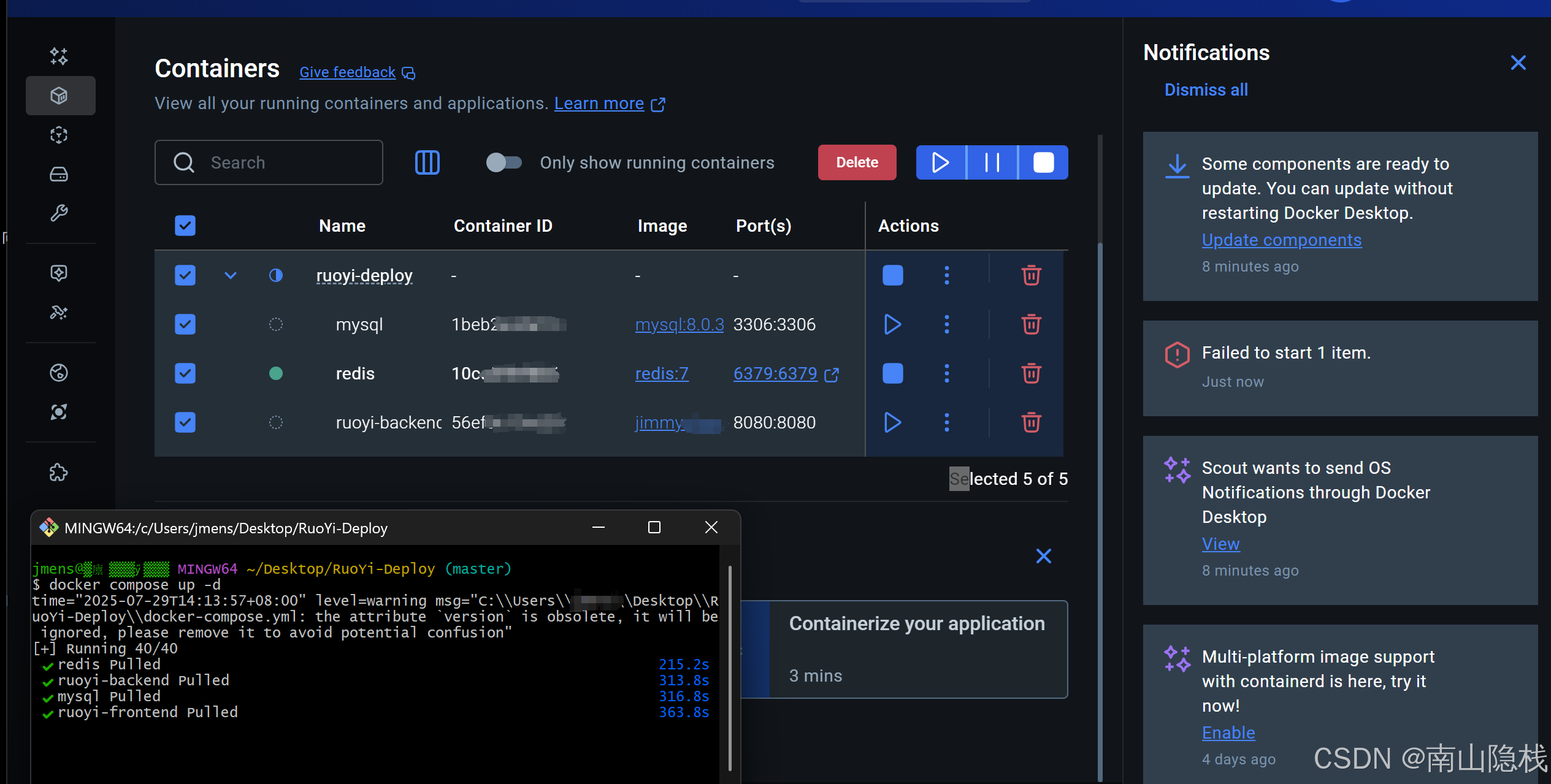Viewport: 1551px width, 784px height.
Task: Open the column chooser icon beside Search
Action: (x=427, y=162)
